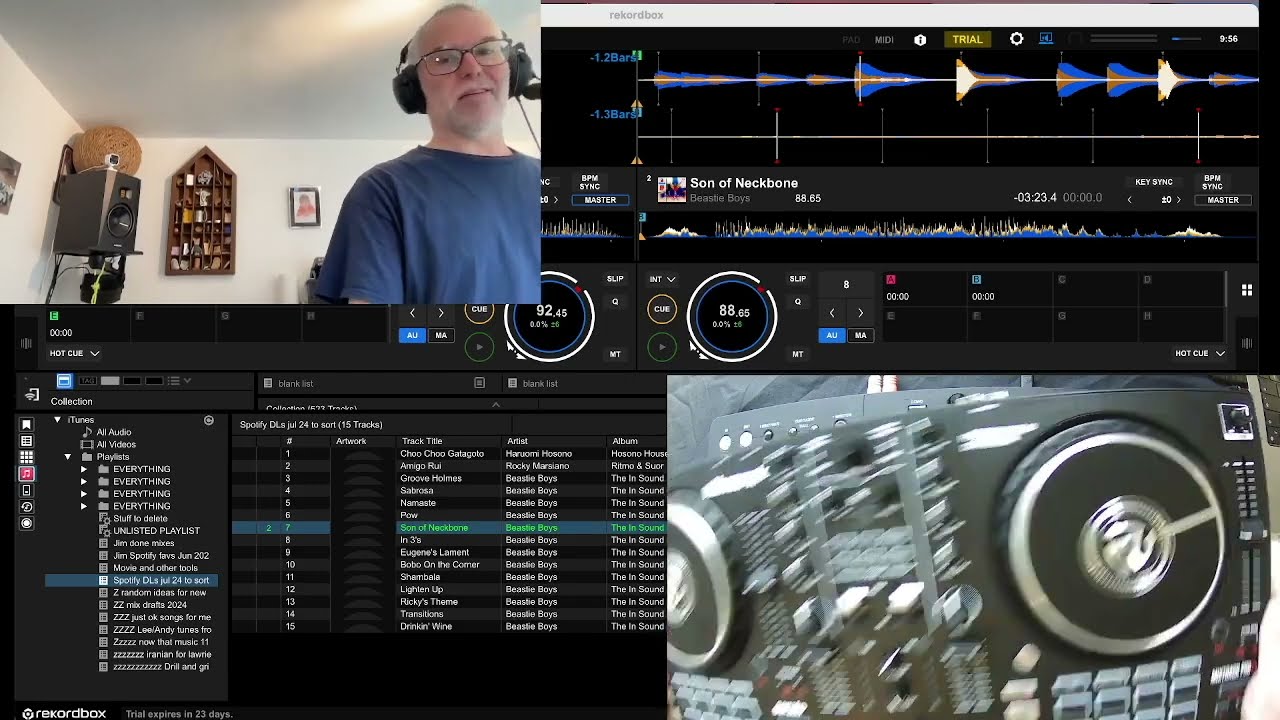1280x720 pixels.
Task: Open the bookmark tag icon in browser sidebar
Action: click(x=27, y=425)
